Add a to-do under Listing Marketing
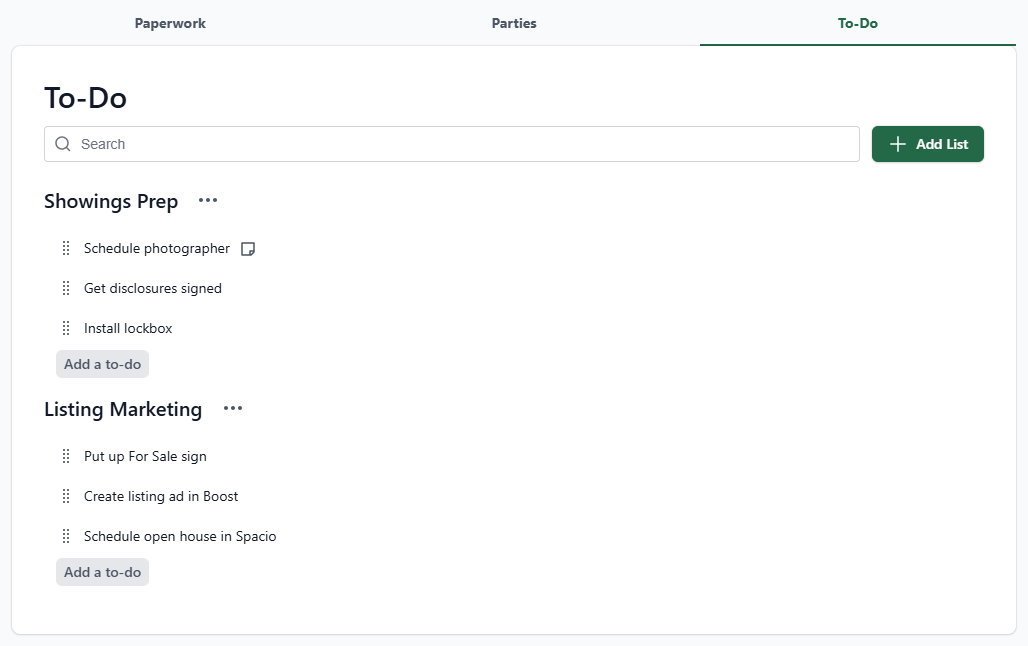 click(102, 571)
